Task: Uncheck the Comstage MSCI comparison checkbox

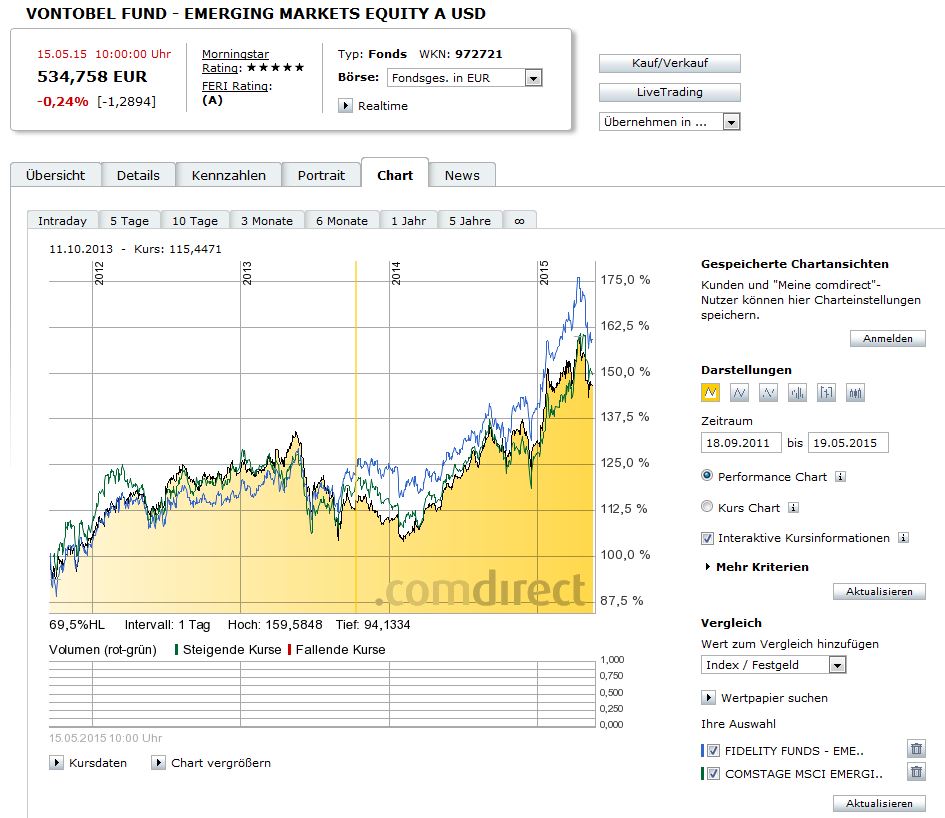Action: 713,773
